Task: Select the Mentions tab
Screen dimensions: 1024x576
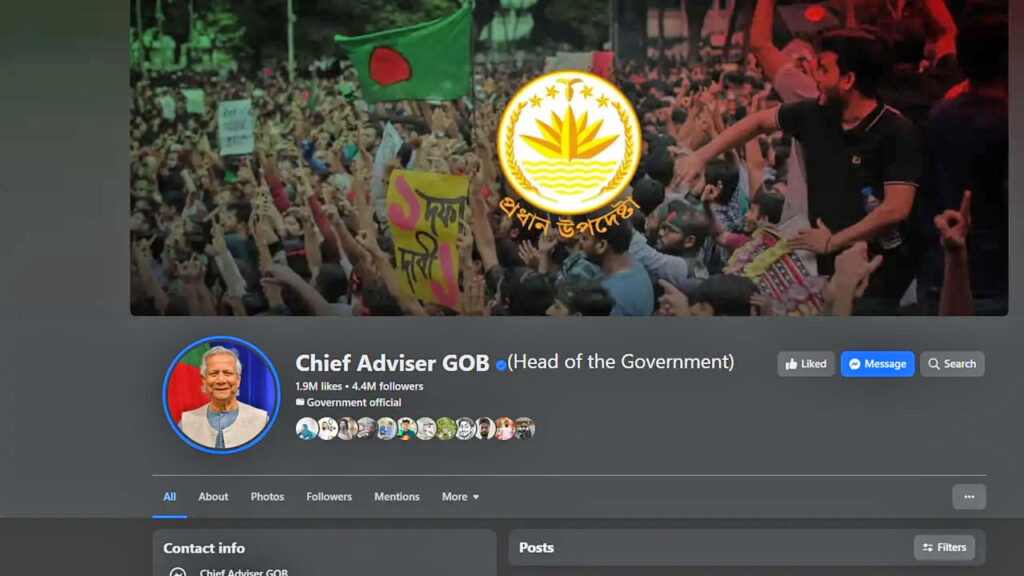Action: coord(396,497)
